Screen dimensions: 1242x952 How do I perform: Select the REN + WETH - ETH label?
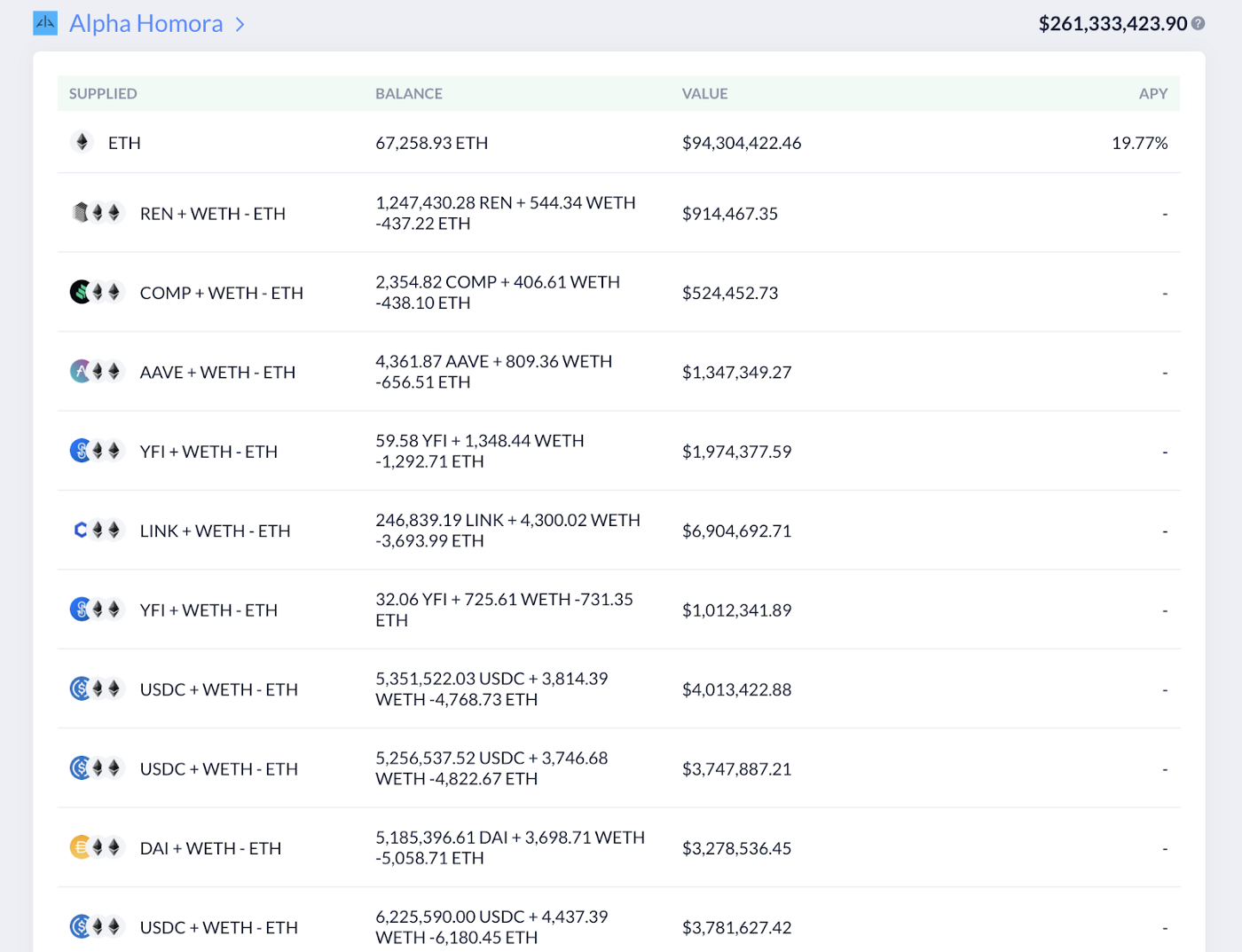point(213,214)
